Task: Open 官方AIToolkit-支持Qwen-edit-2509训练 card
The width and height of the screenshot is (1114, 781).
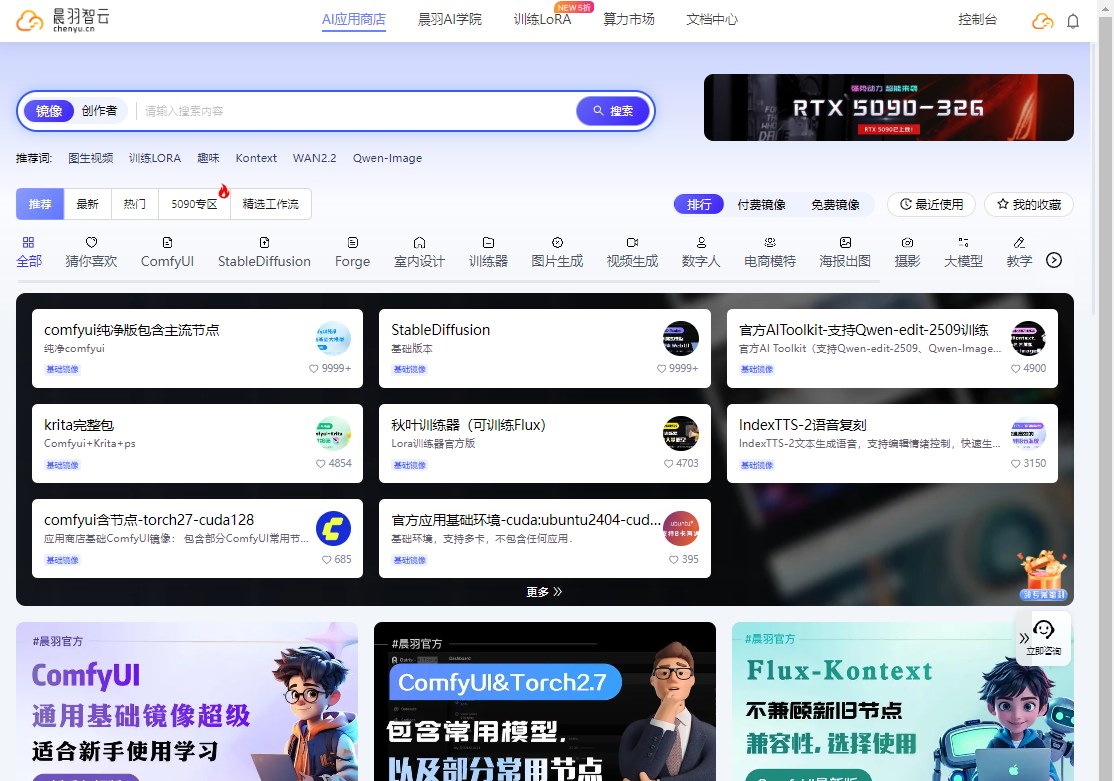Action: tap(892, 348)
